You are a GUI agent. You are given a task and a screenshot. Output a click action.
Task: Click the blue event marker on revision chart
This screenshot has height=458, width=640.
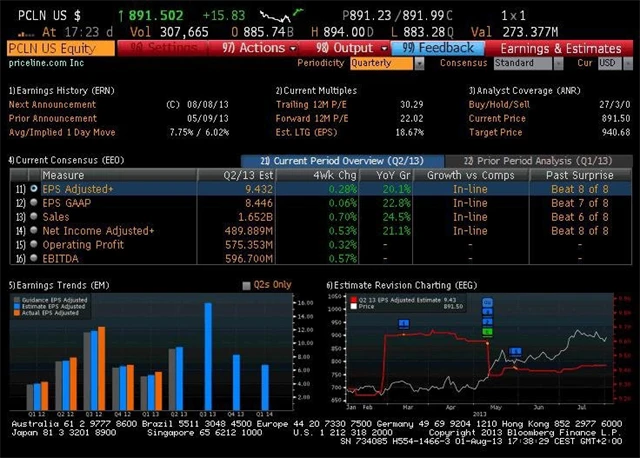404,323
